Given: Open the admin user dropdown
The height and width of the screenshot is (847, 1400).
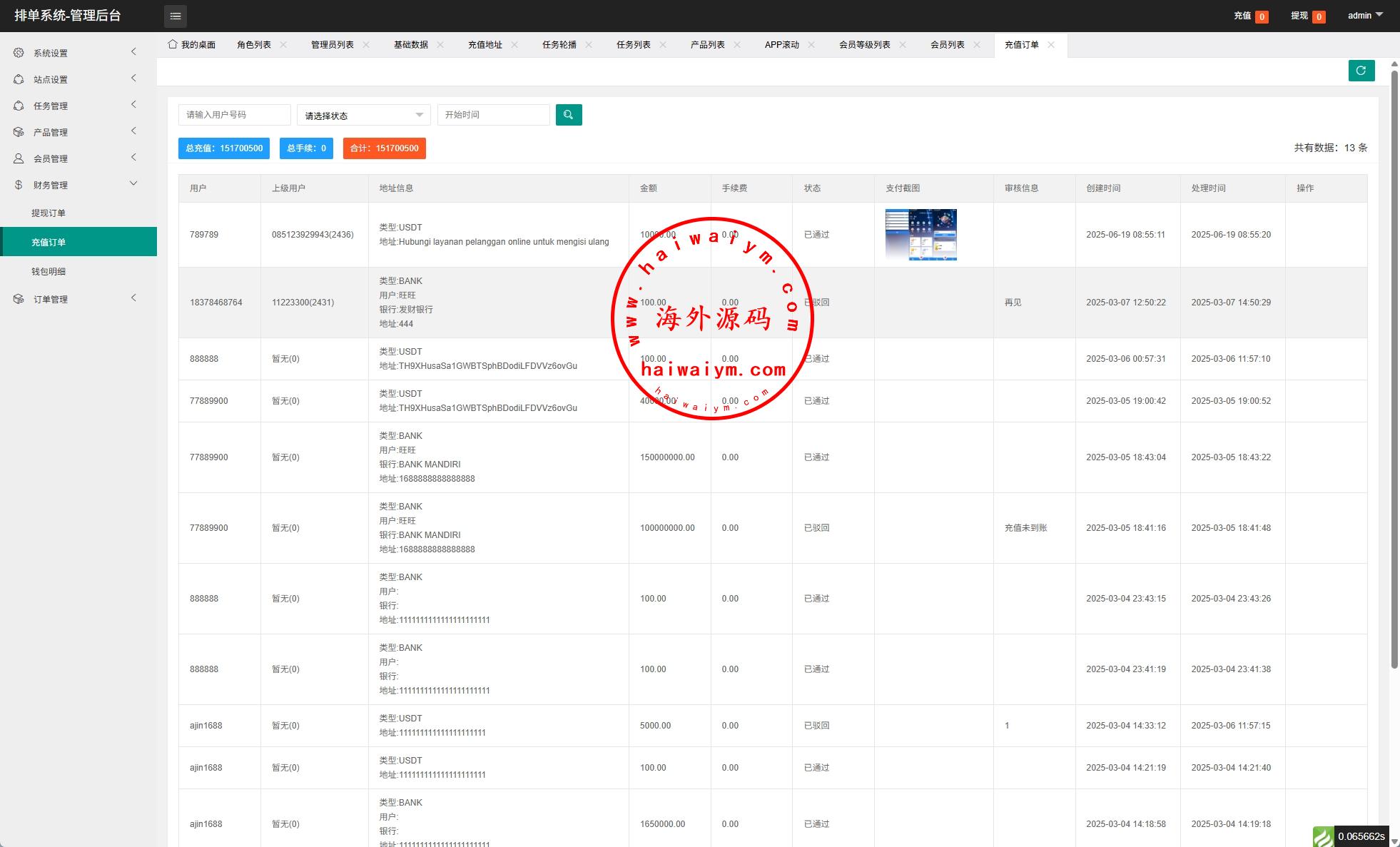Looking at the screenshot, I should [x=1364, y=15].
